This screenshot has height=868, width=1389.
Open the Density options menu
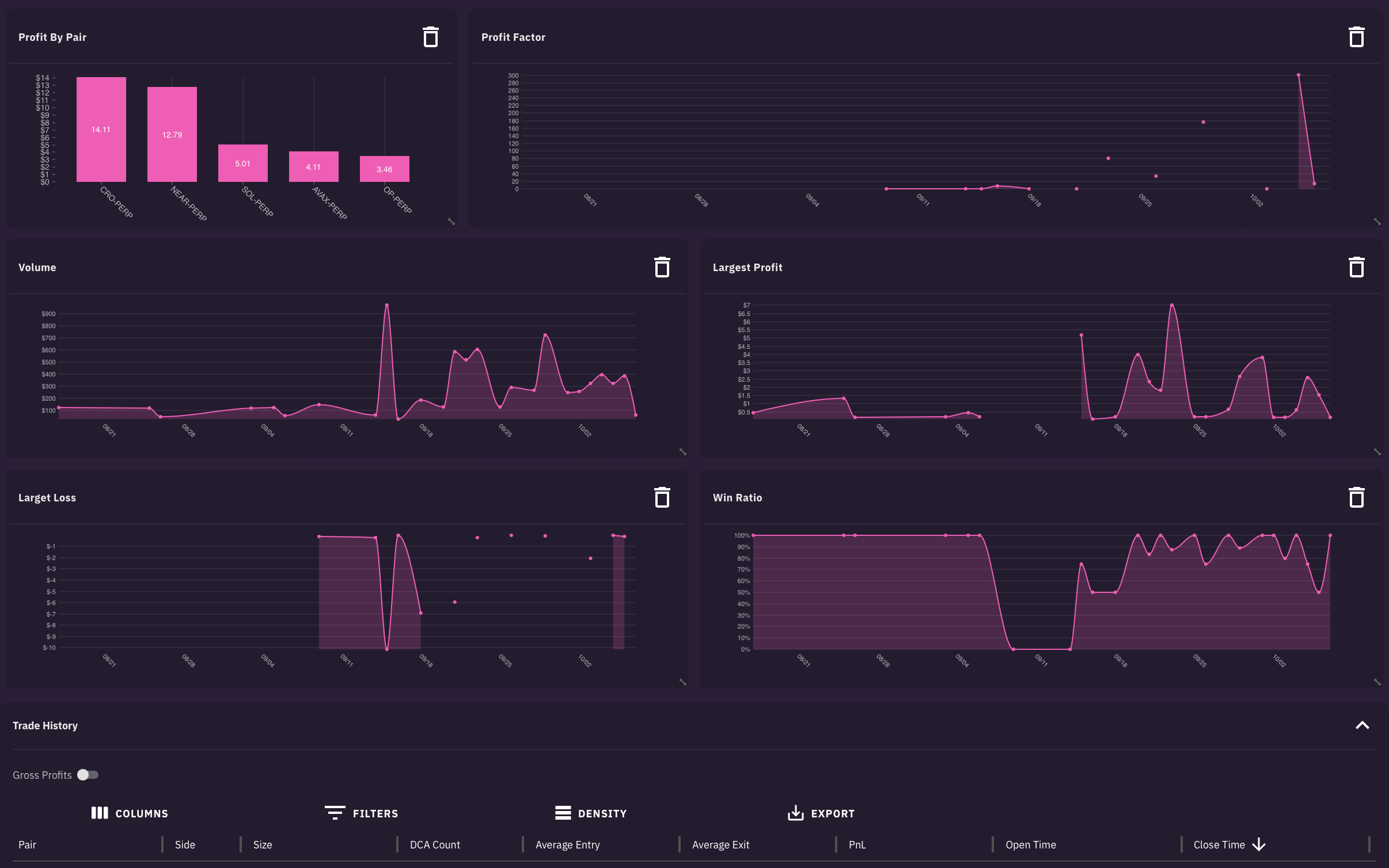[591, 813]
